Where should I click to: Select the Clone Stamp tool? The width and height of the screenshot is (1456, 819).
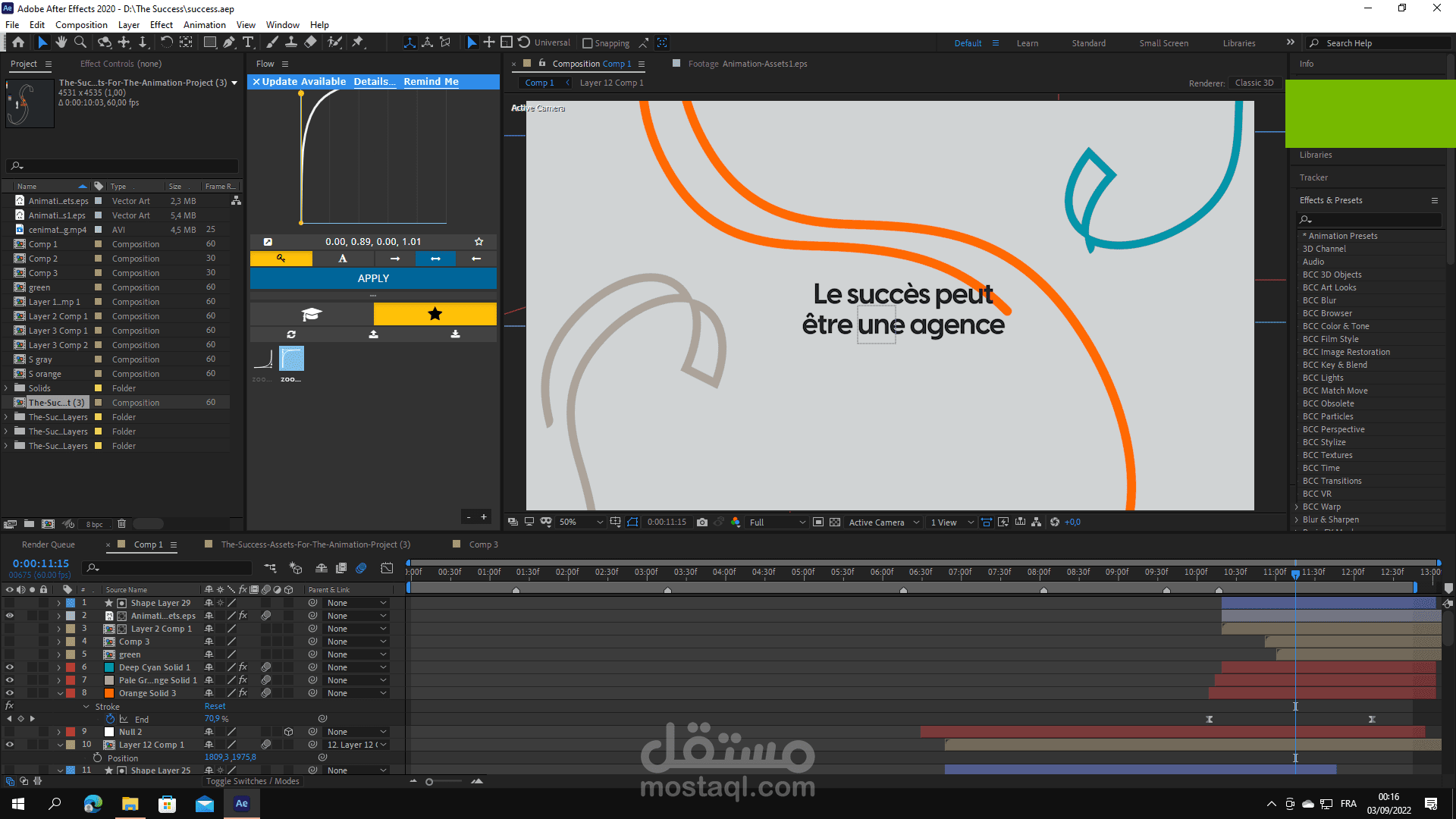point(290,42)
